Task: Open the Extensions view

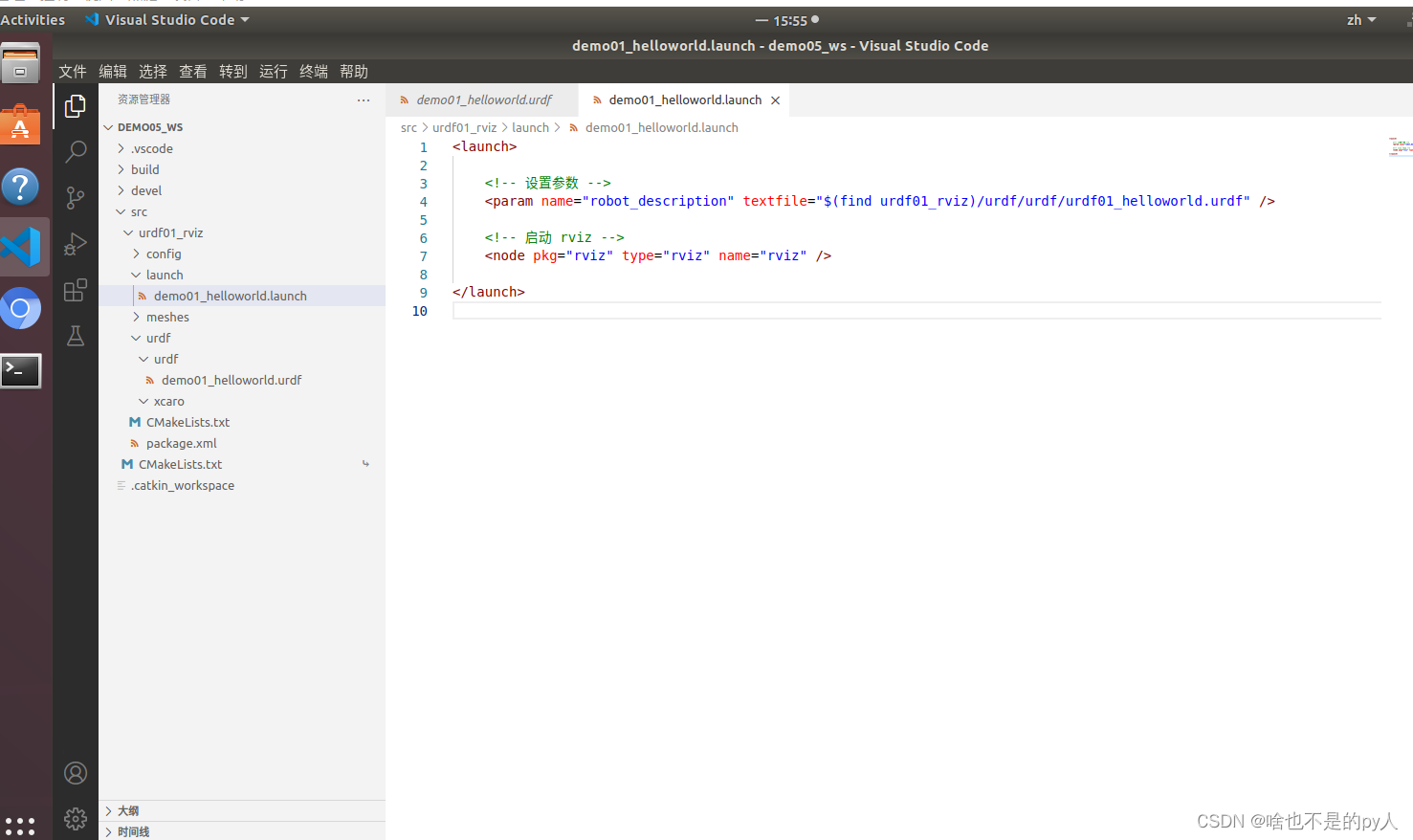Action: (76, 290)
